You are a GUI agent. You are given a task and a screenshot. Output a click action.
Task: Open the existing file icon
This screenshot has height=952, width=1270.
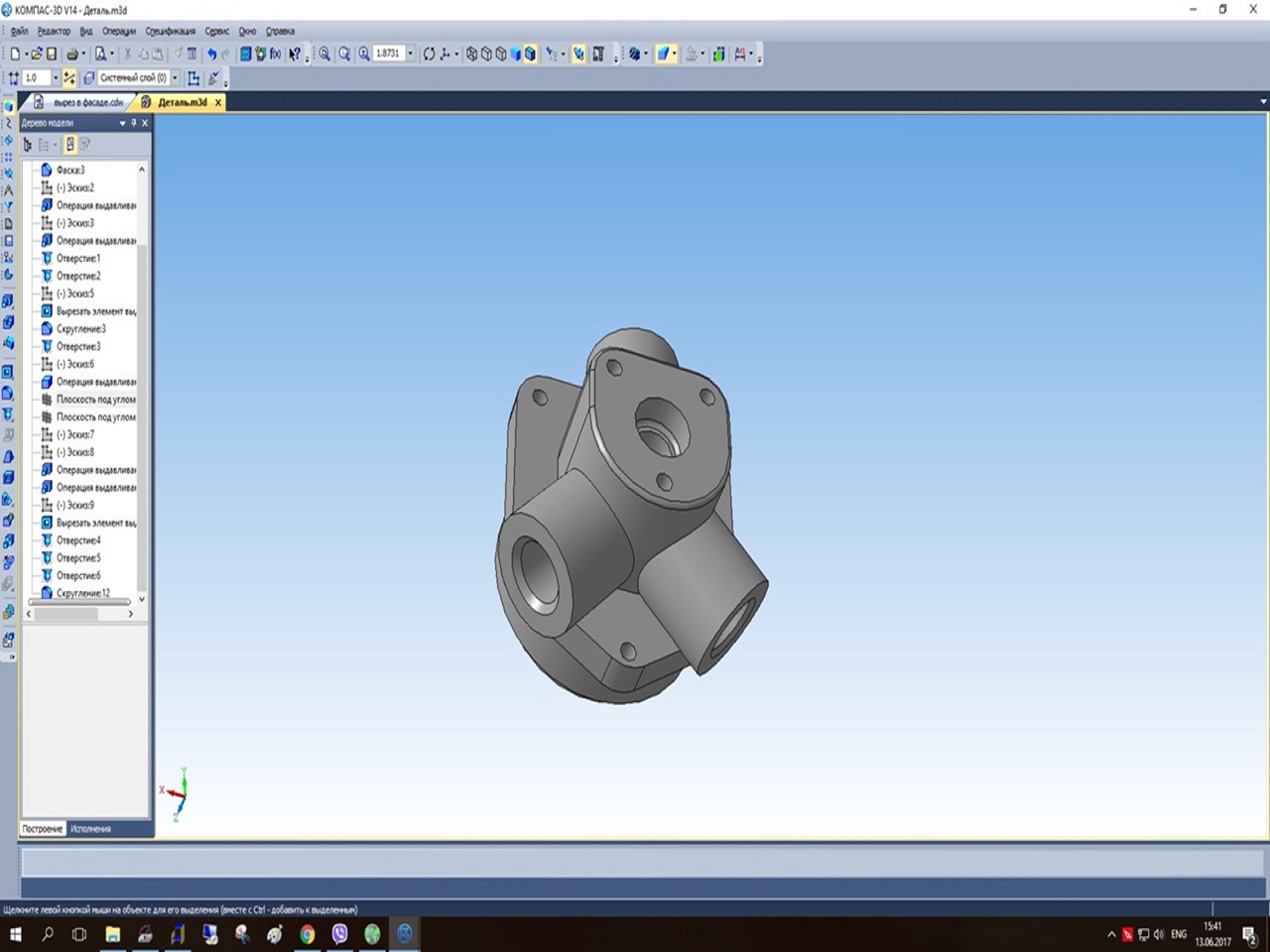[x=36, y=55]
